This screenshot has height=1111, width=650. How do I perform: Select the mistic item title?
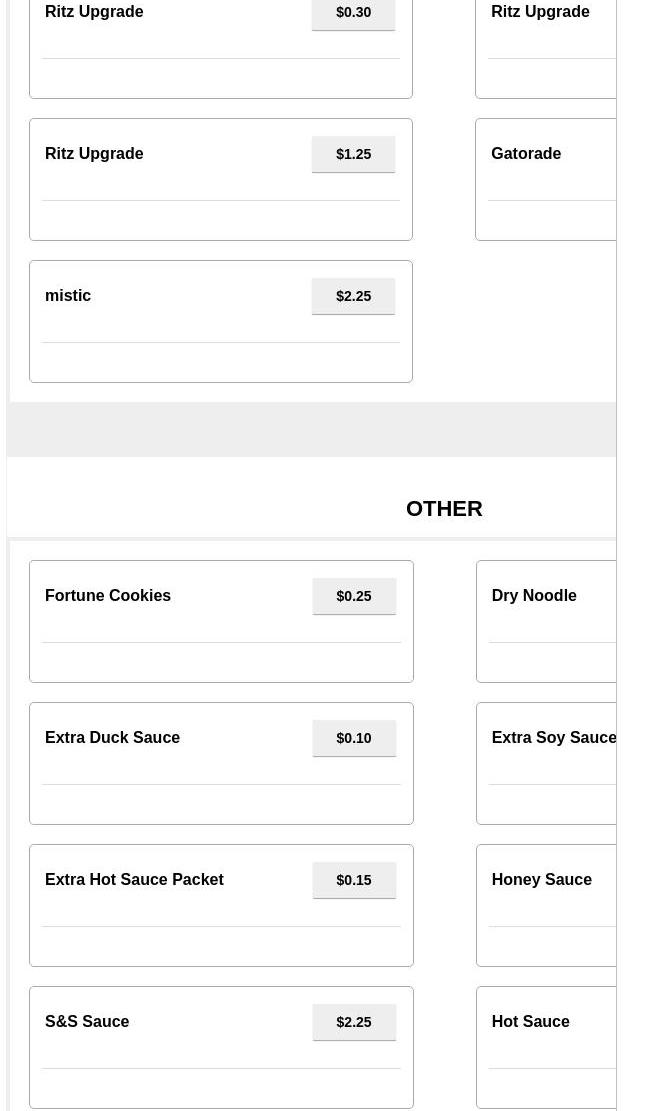click(67, 295)
